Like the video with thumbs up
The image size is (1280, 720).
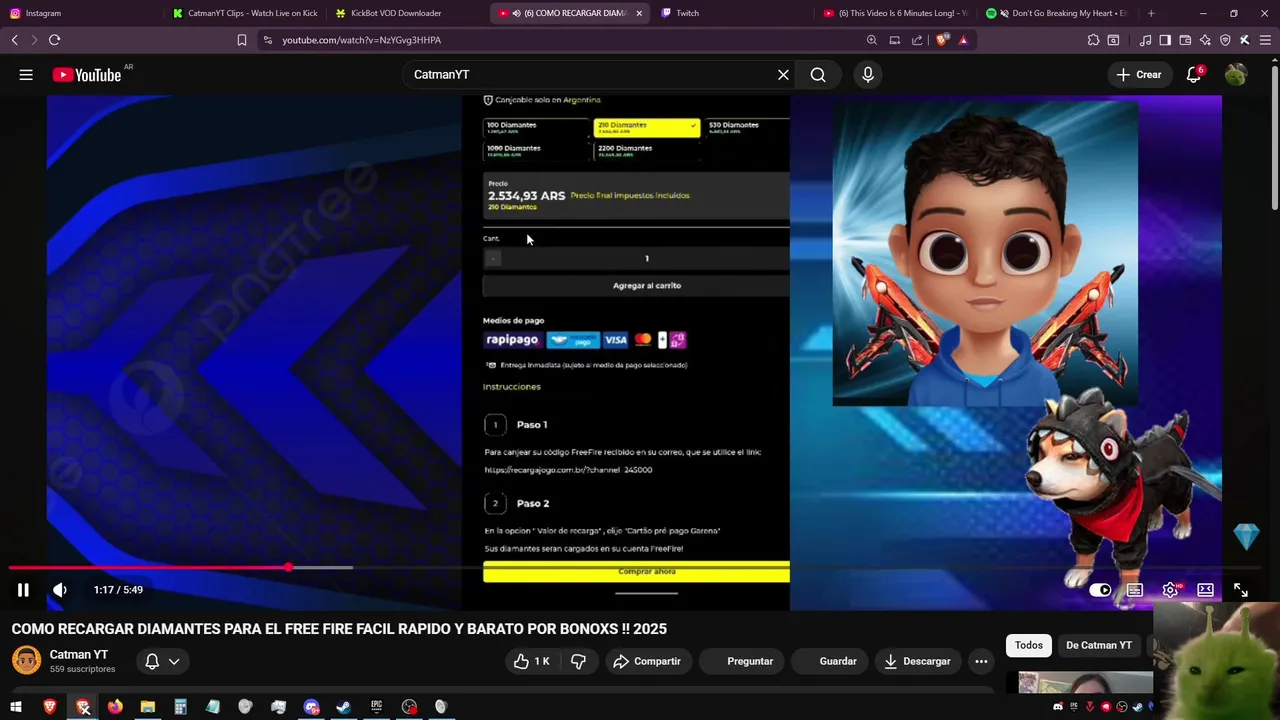[532, 661]
